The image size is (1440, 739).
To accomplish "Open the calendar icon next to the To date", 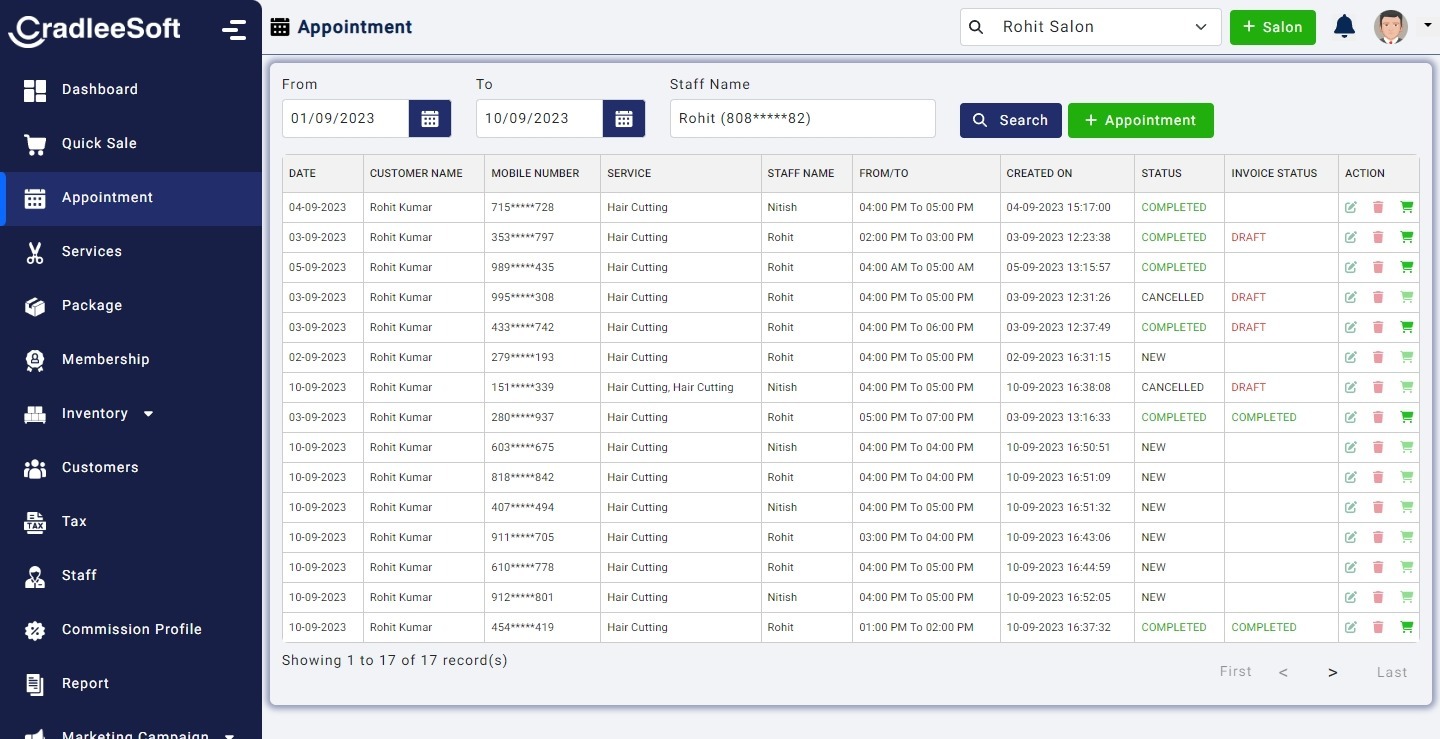I will click(x=624, y=118).
